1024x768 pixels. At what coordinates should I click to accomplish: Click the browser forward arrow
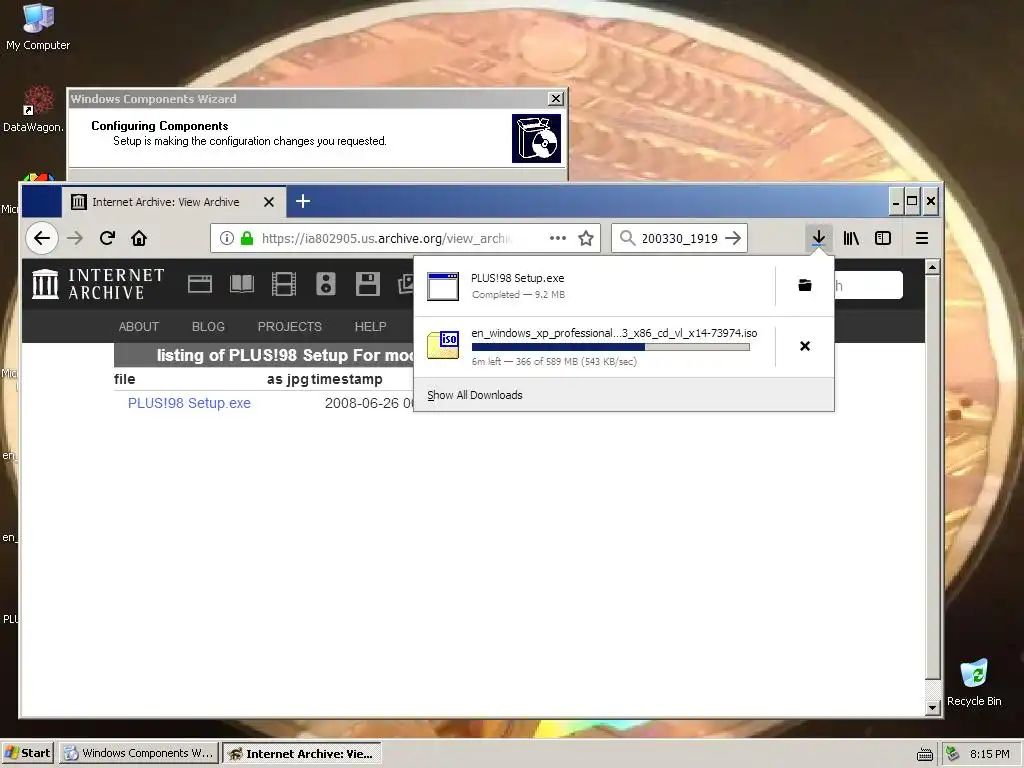75,238
